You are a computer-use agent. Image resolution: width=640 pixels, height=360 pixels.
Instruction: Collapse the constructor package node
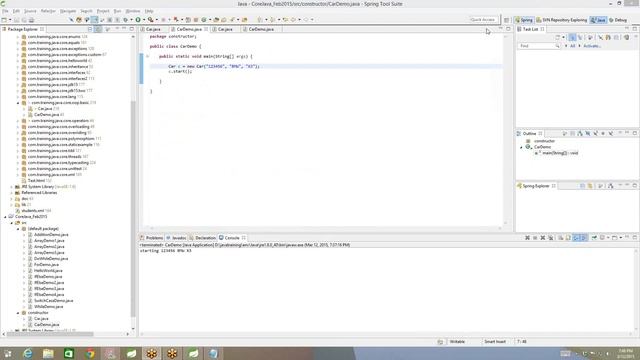[18, 313]
